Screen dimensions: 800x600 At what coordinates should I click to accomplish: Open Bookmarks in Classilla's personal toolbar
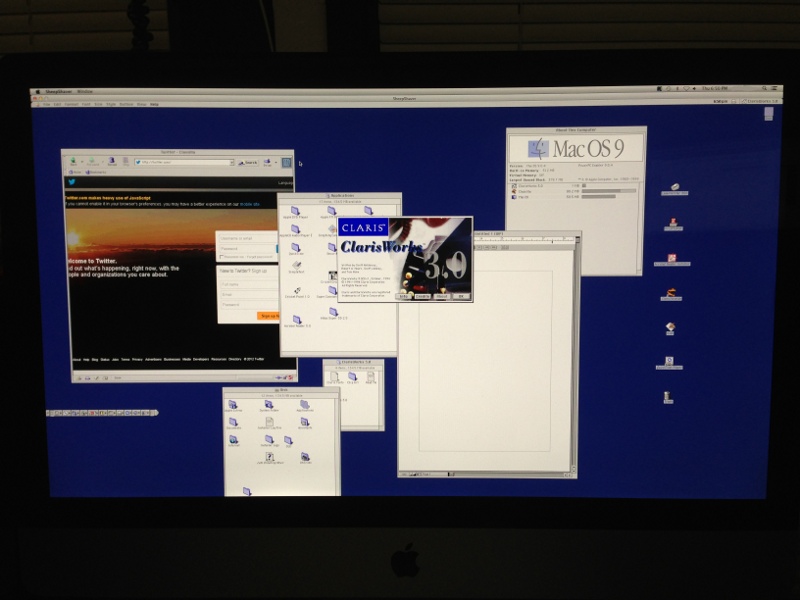[96, 172]
